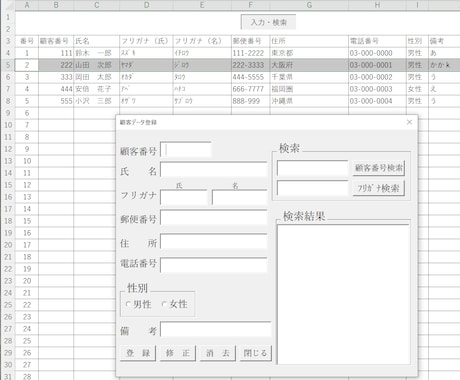The height and width of the screenshot is (380, 460).
Task: Click cell with name 岡田 太郎
Action: click(96, 77)
